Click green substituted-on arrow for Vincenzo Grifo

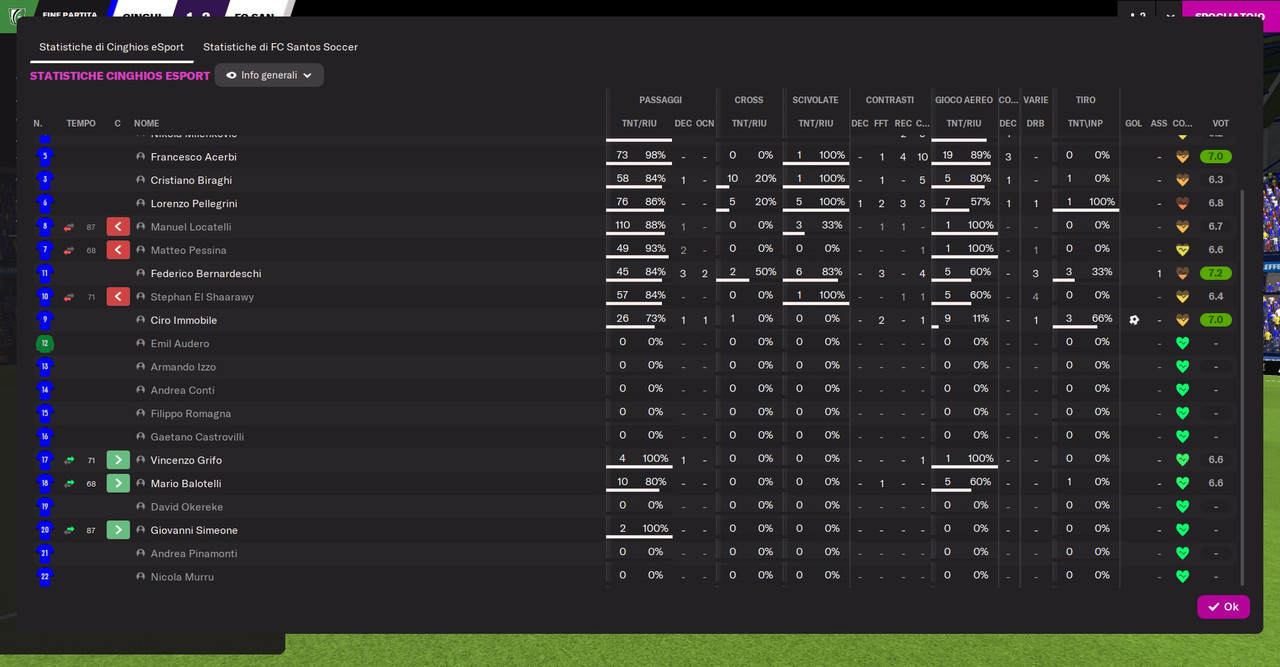pos(118,460)
